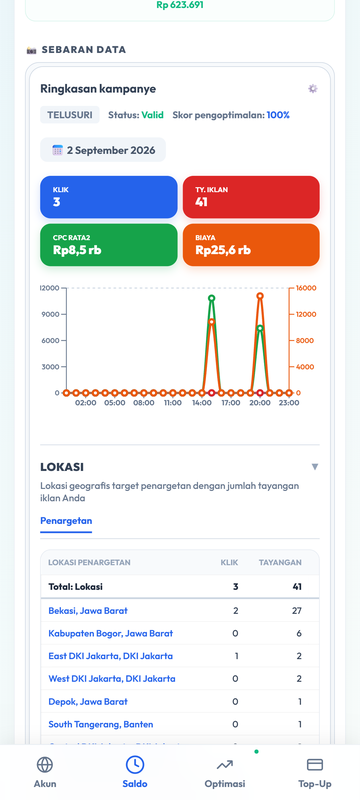
Task: Tap the TELUSURI badge
Action: [70, 115]
